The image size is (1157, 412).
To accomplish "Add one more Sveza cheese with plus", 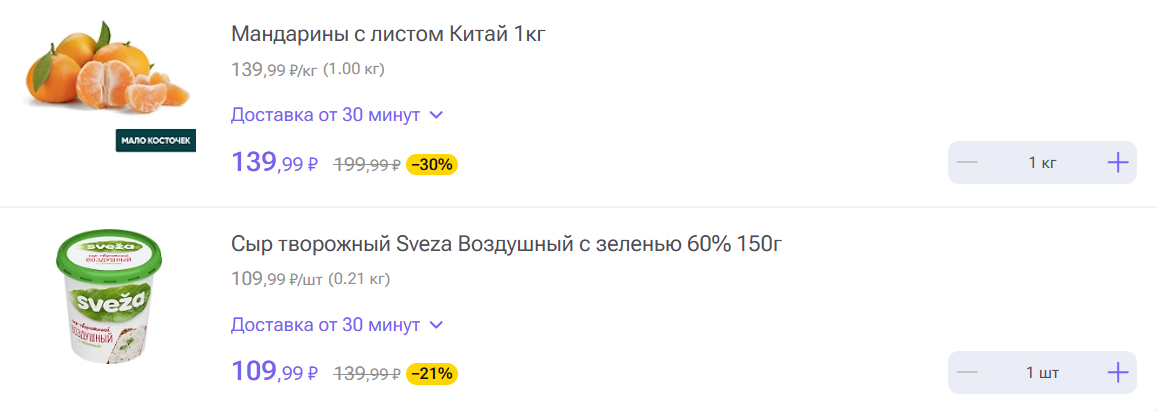I will tap(1117, 373).
